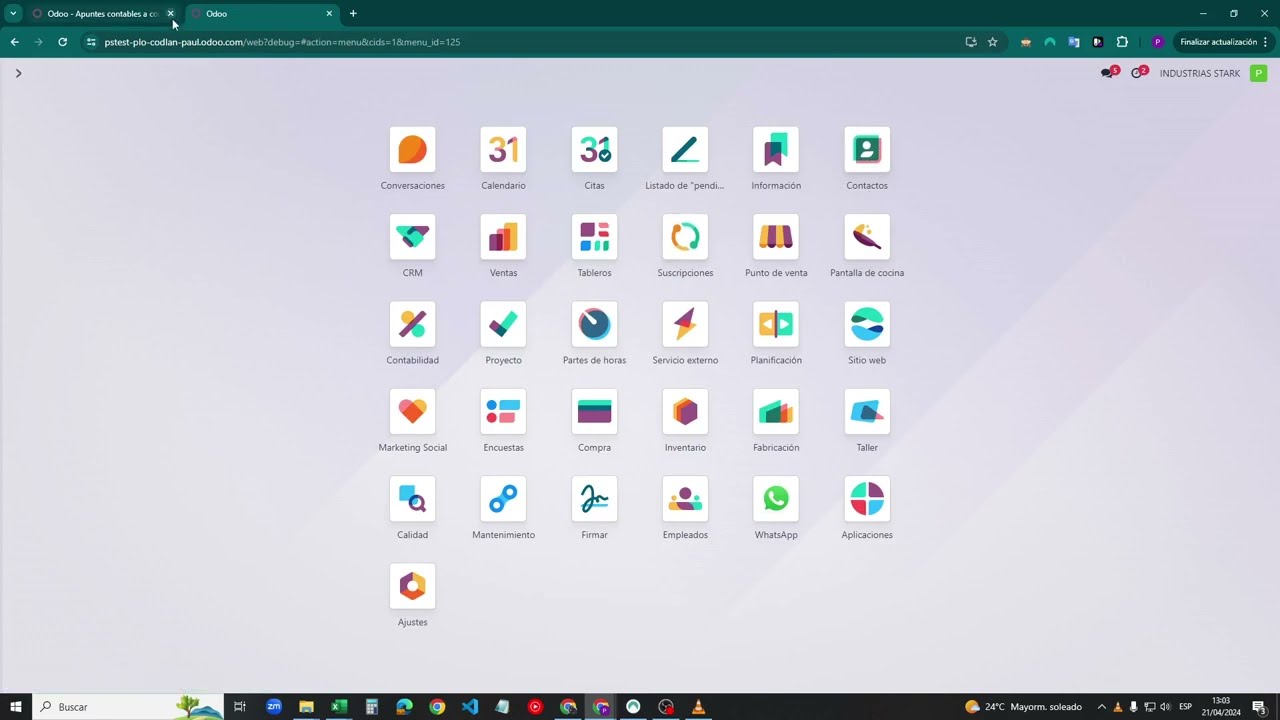
Task: Open the Conversaciones app
Action: 412,150
